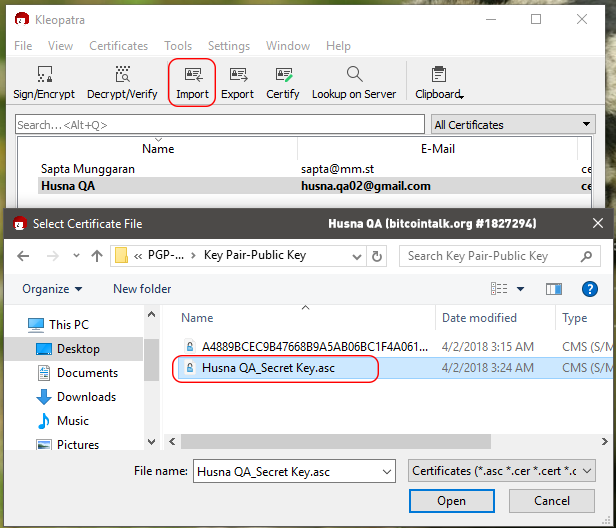
Task: Open the Clipboard toolbar menu
Action: (439, 82)
